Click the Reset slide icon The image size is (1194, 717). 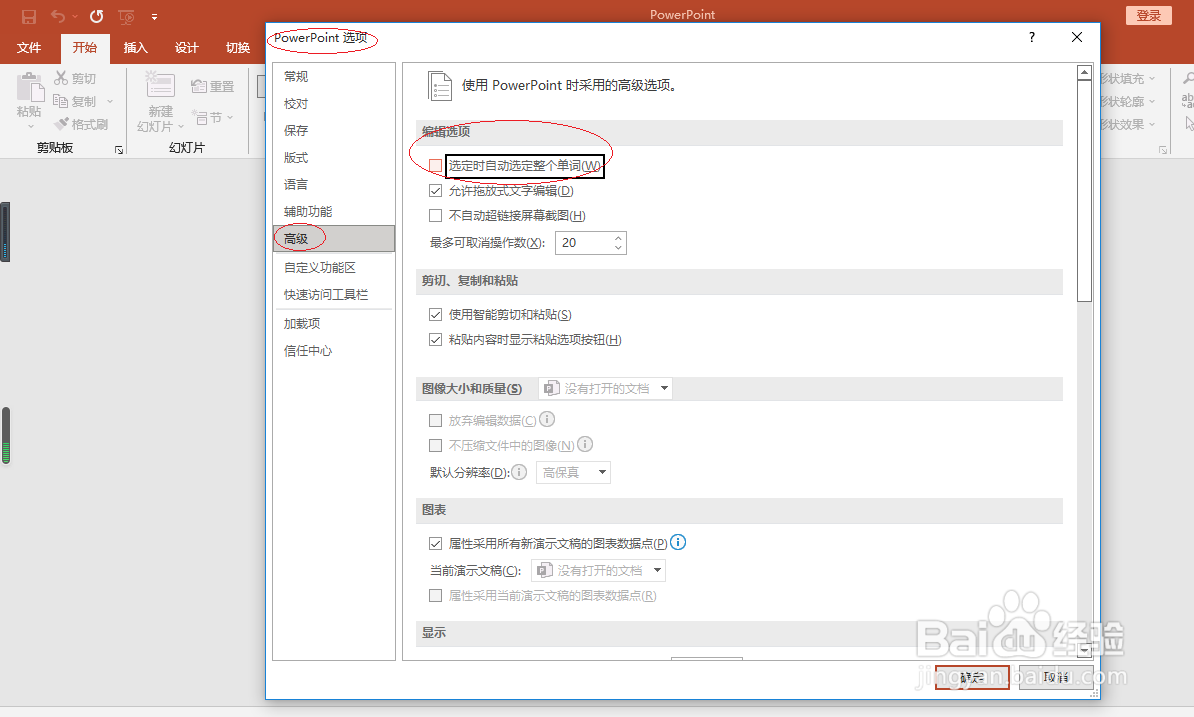tap(198, 86)
